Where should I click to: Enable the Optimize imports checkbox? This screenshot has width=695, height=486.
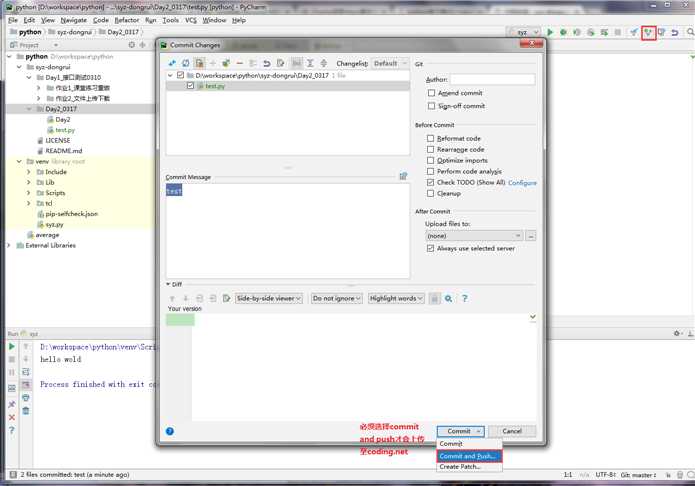430,160
